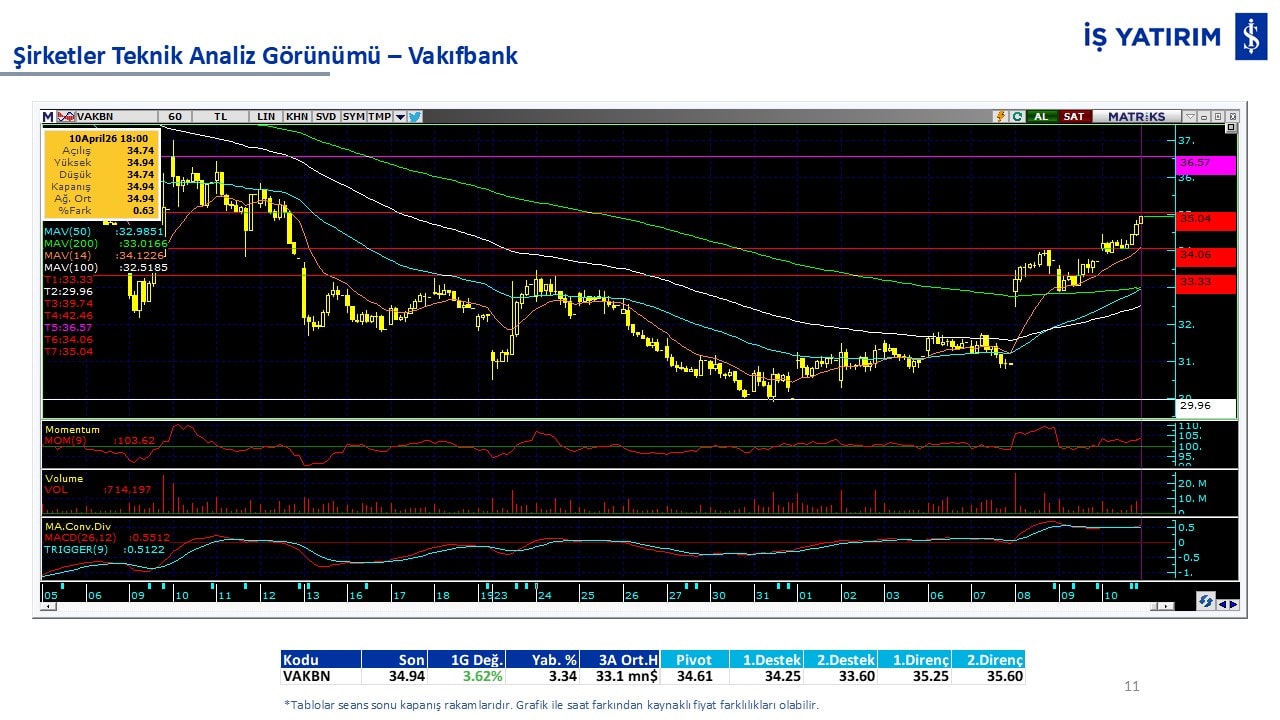
Task: Click the blue right arrow navigation icon
Action: coord(1233,603)
